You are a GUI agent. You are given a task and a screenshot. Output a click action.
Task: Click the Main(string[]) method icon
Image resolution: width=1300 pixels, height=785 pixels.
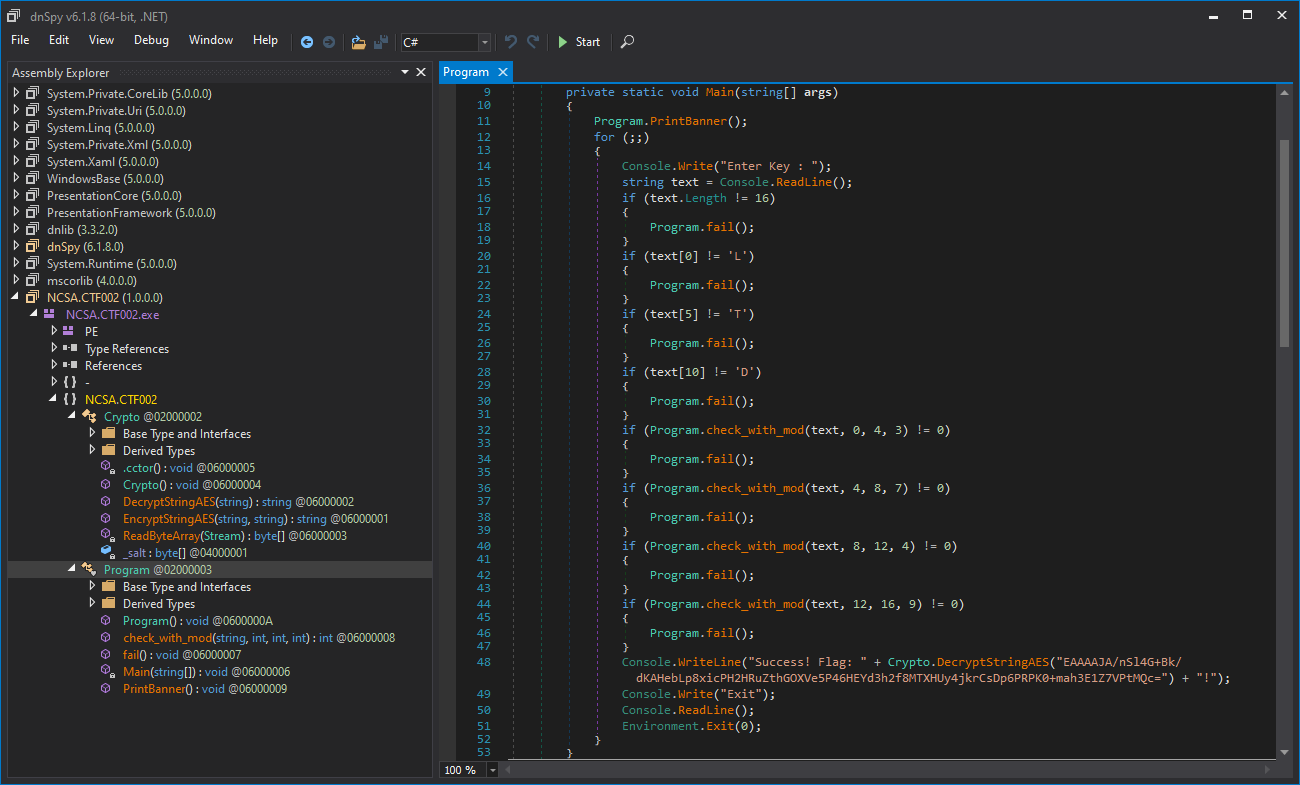coord(107,671)
